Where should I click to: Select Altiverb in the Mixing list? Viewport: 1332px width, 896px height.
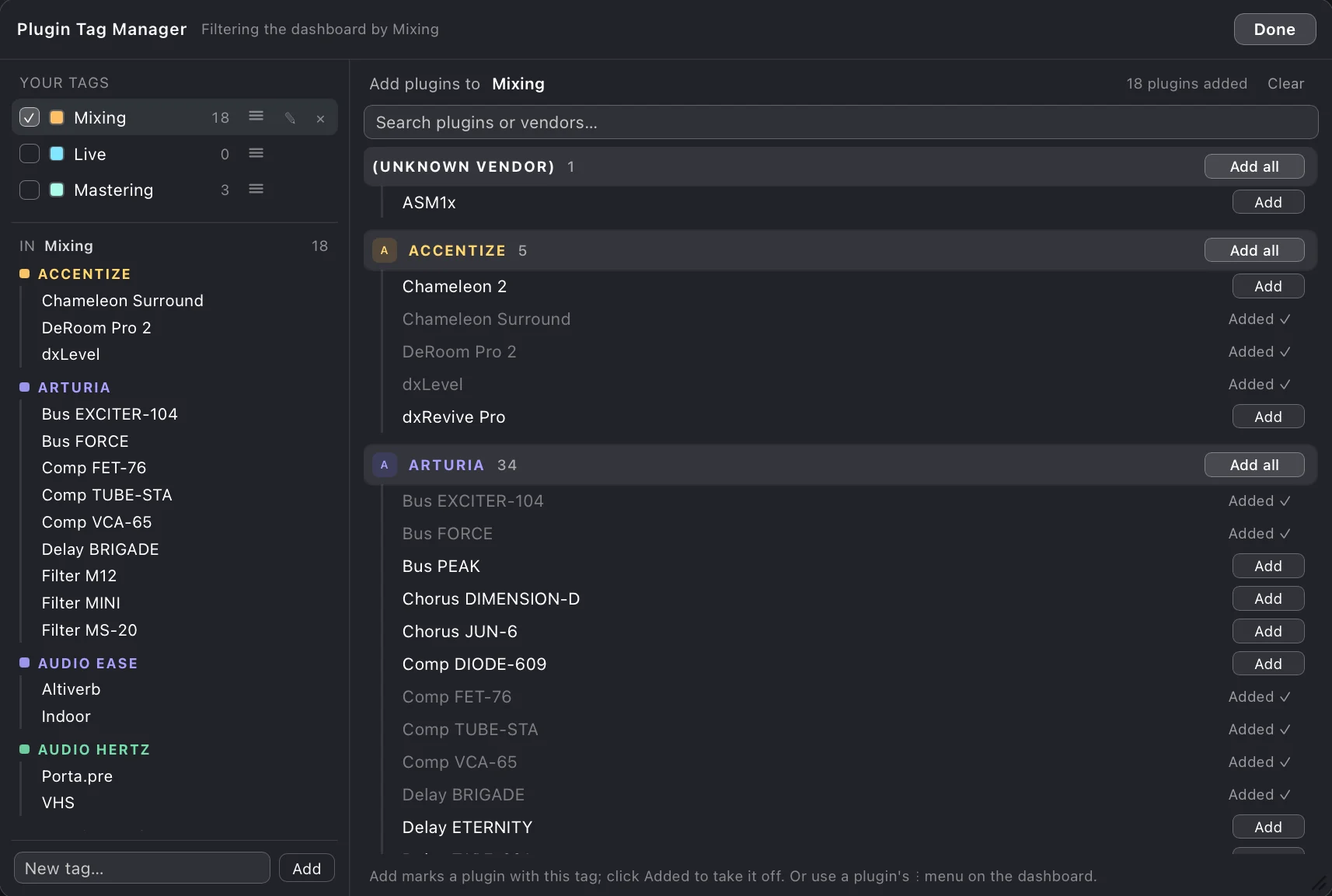tap(71, 689)
